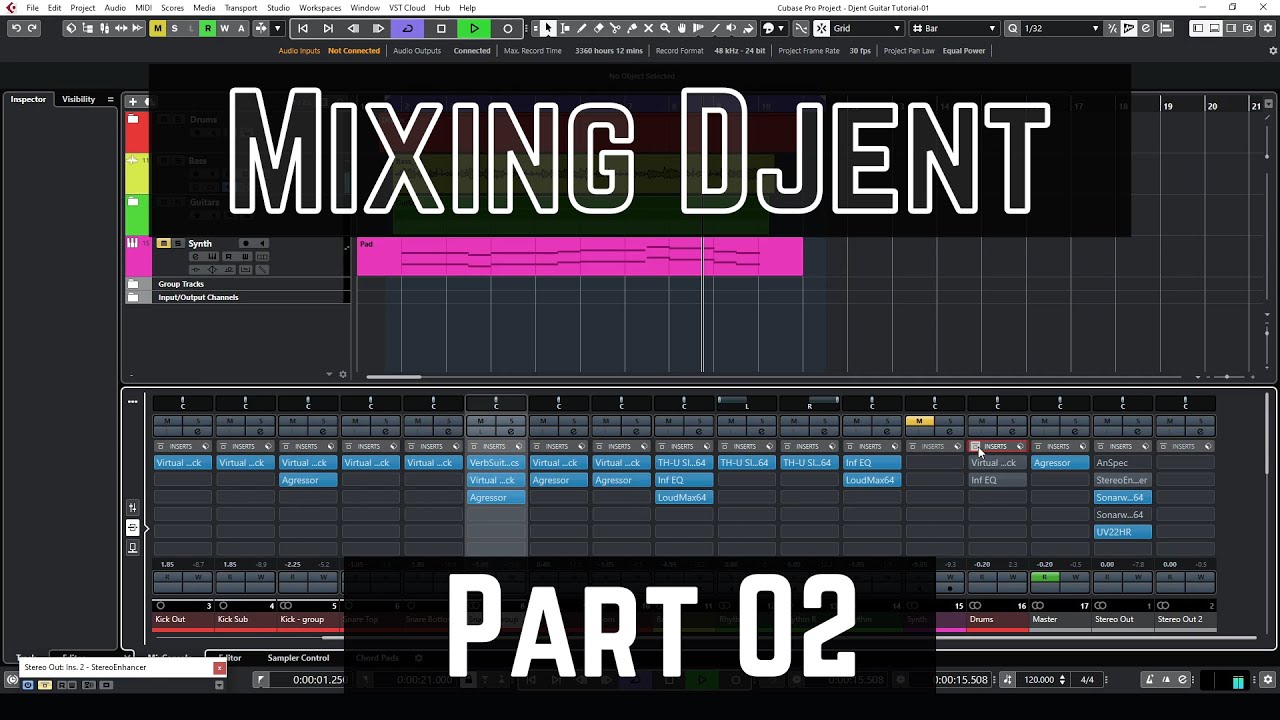Select the pink Pad MIDI clip

coord(580,256)
